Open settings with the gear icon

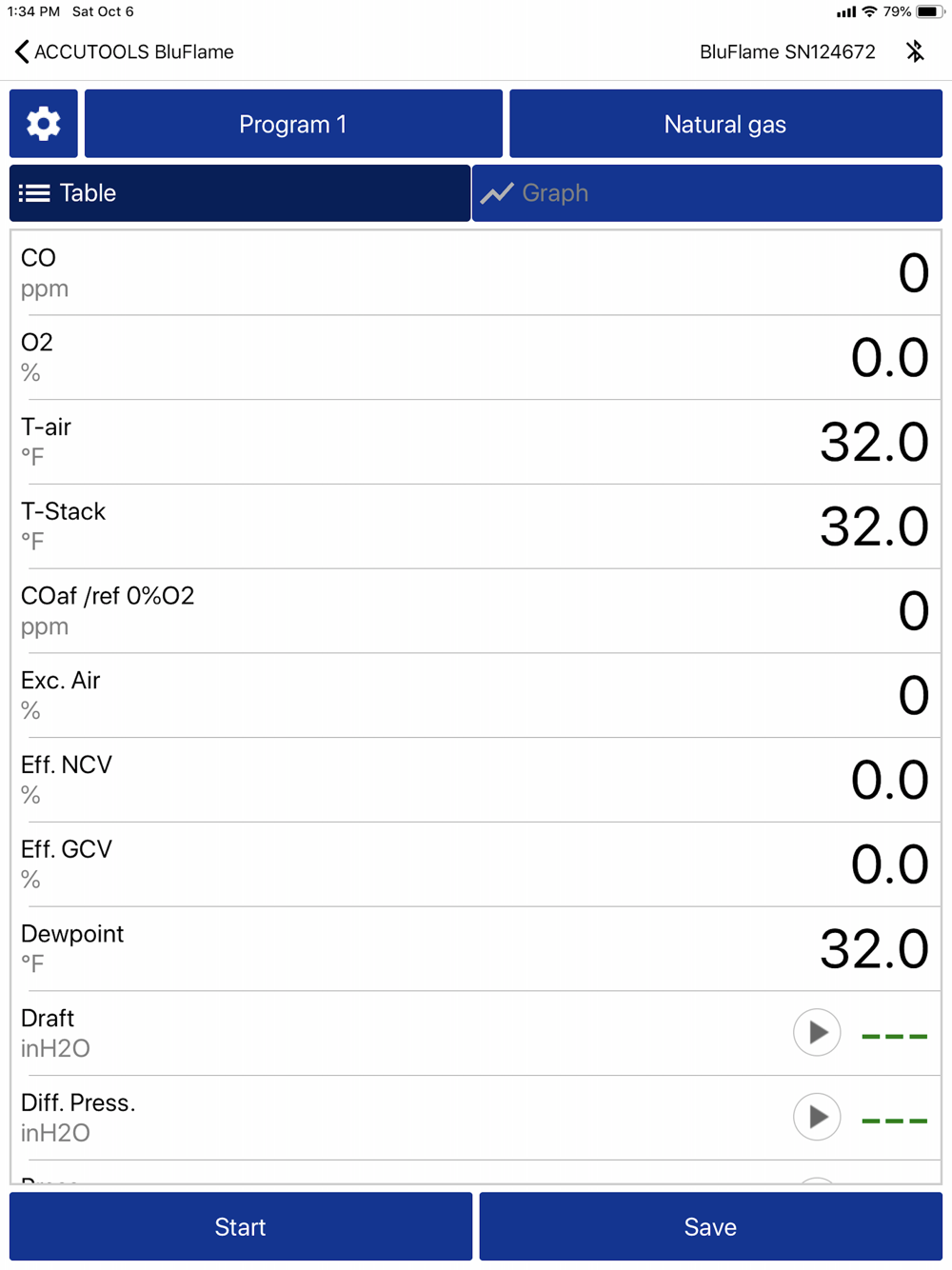tap(43, 124)
